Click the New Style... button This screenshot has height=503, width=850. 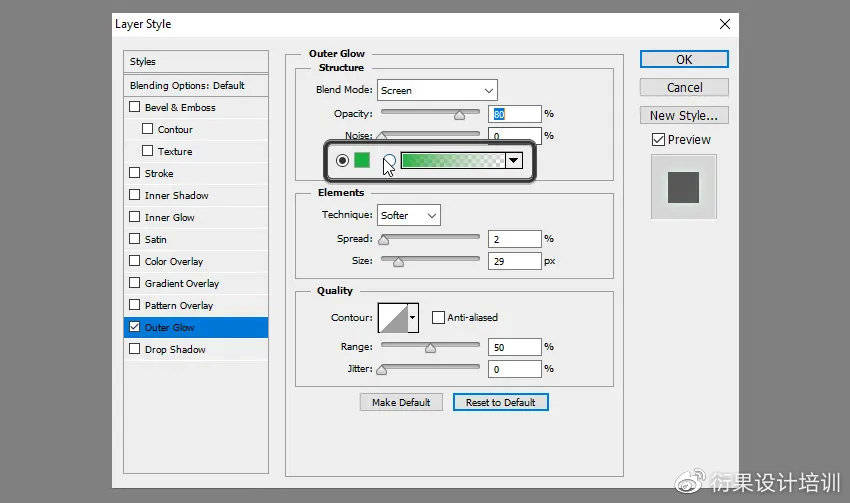[684, 115]
